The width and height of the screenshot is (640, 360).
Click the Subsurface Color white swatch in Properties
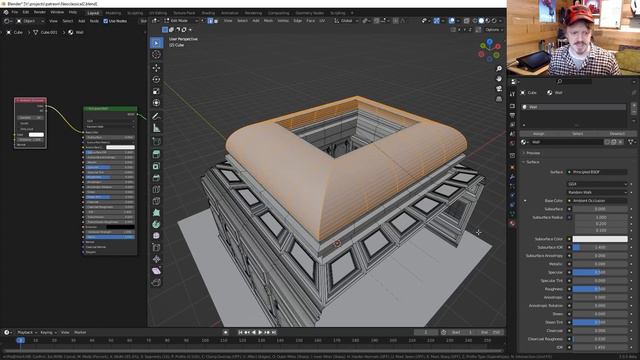click(600, 239)
